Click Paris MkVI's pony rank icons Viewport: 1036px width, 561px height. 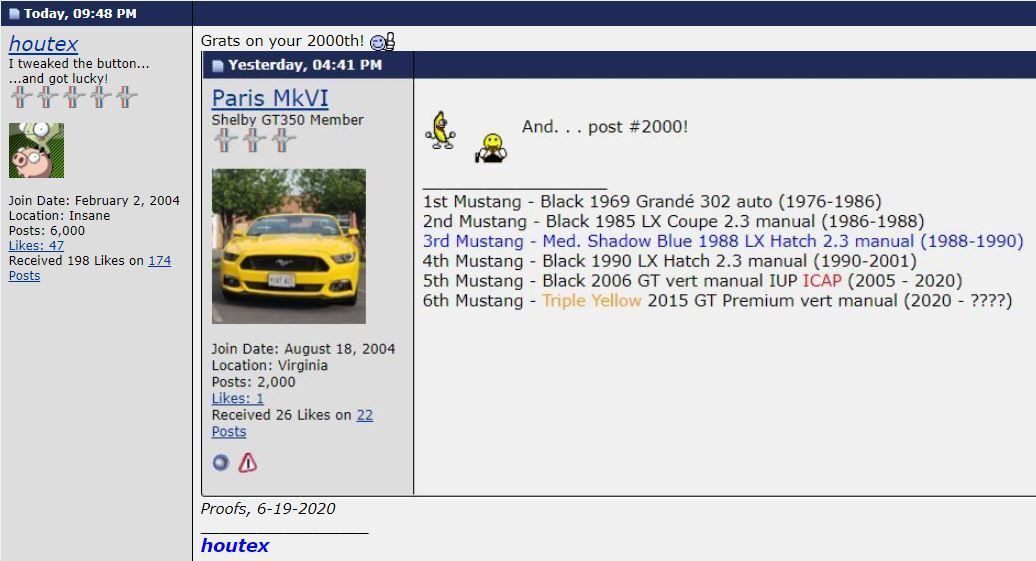[x=254, y=141]
